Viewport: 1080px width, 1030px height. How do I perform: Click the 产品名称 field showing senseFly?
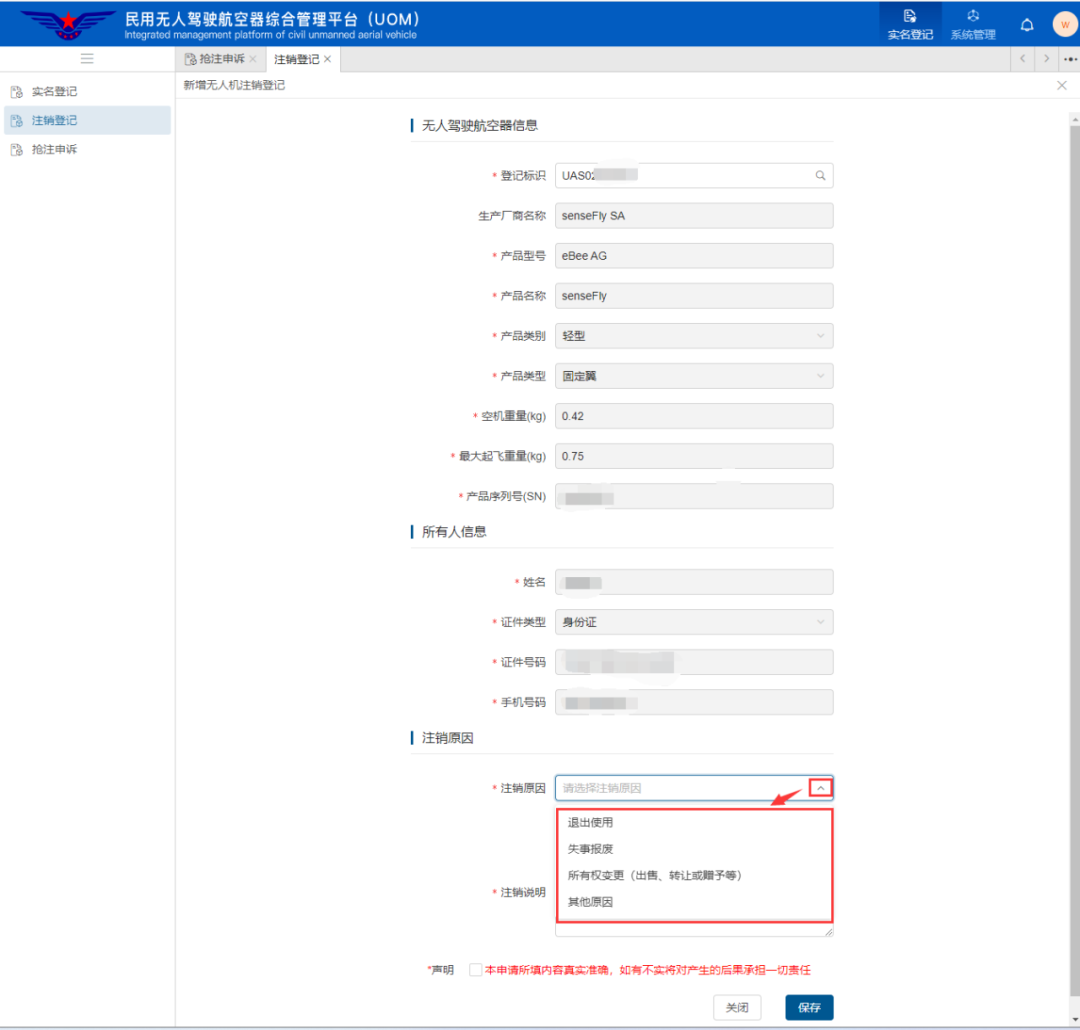pos(694,296)
